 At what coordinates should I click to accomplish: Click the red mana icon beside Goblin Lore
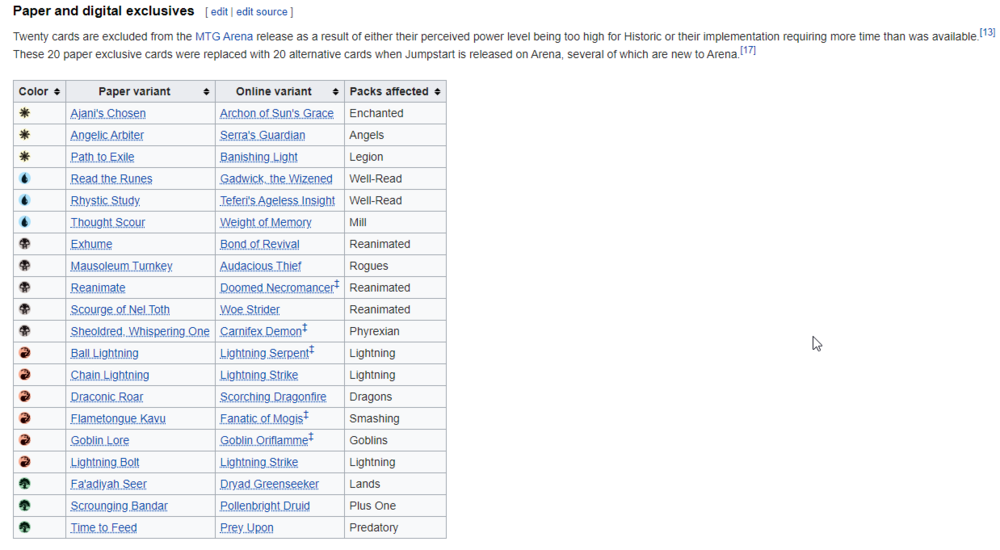click(24, 440)
